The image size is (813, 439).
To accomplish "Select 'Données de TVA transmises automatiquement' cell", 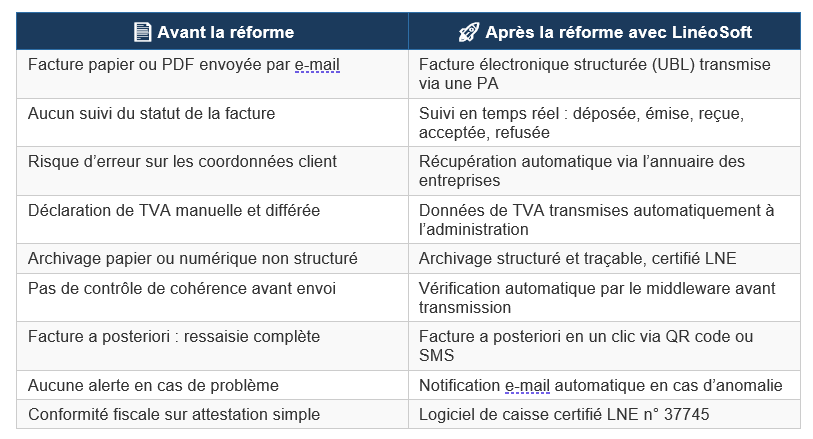I will (596, 219).
